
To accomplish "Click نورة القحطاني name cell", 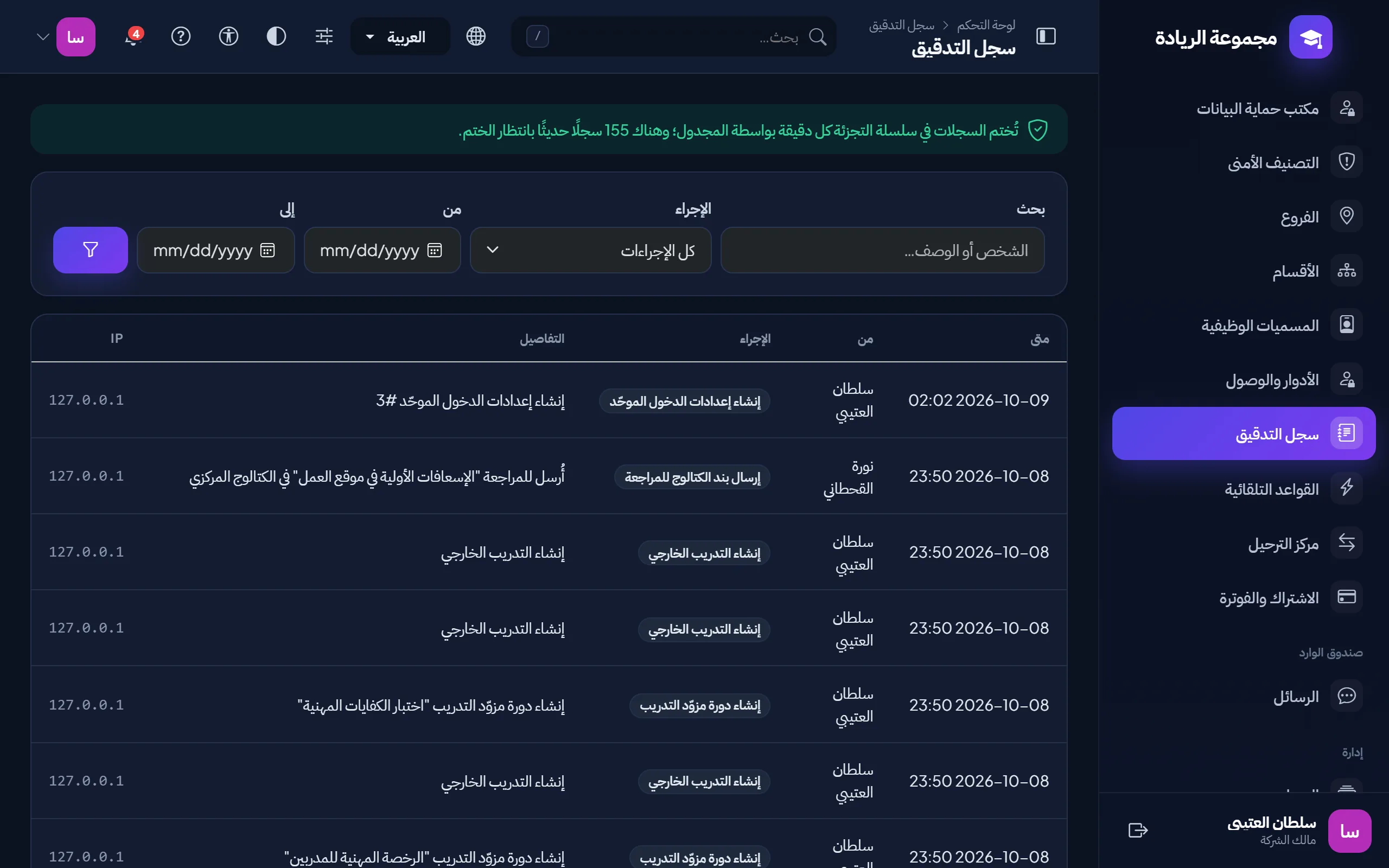I will (x=849, y=476).
